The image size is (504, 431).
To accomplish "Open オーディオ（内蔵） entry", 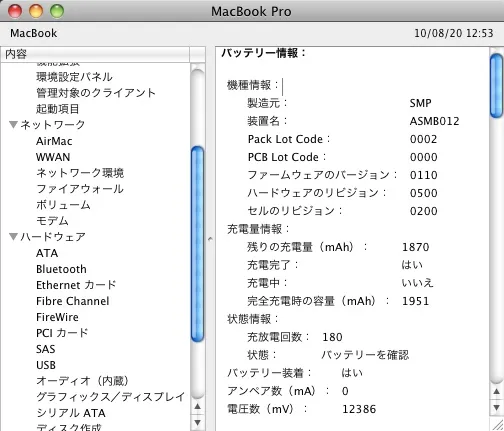I will coord(82,381).
